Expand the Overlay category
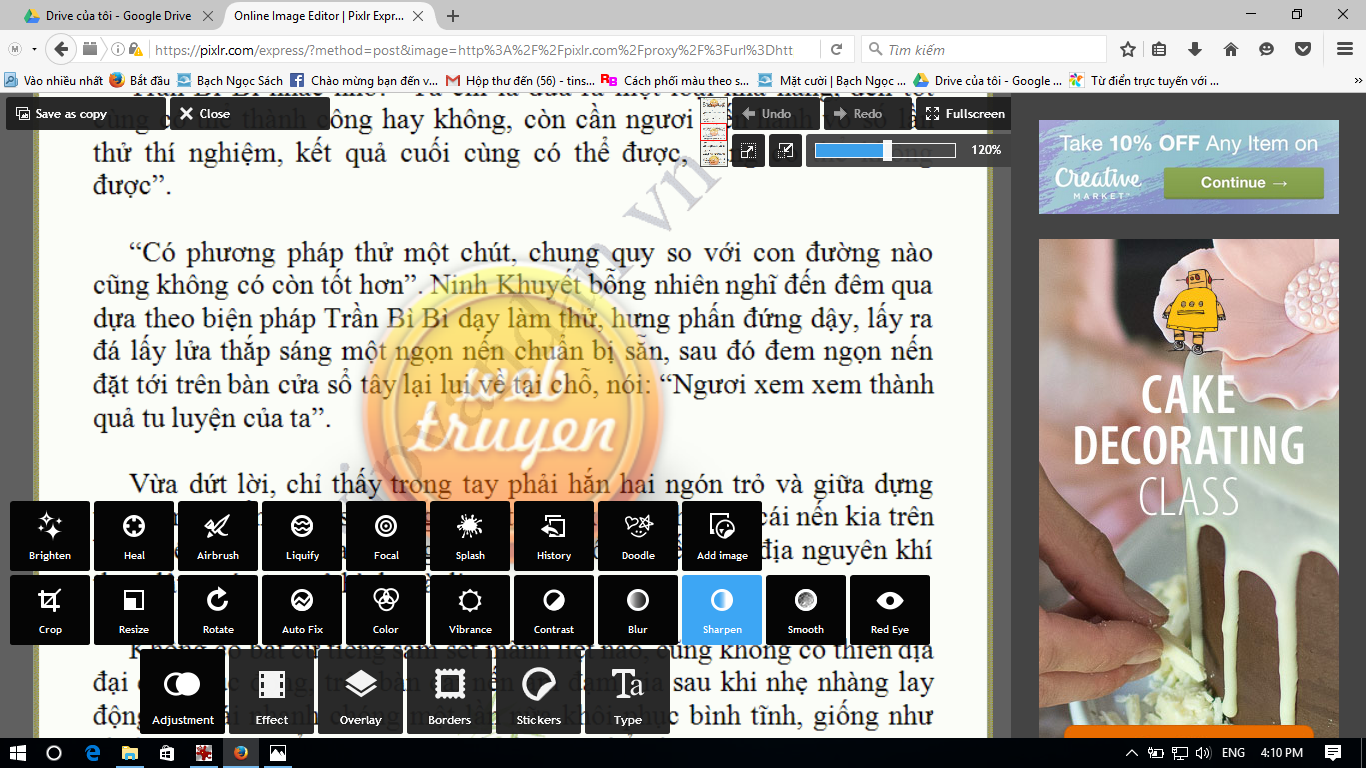 coord(360,692)
